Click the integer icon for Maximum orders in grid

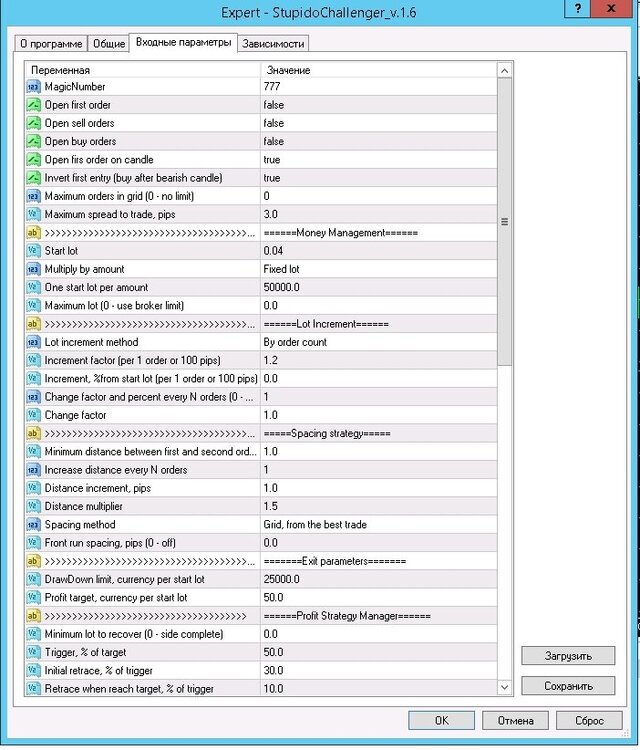pyautogui.click(x=33, y=196)
